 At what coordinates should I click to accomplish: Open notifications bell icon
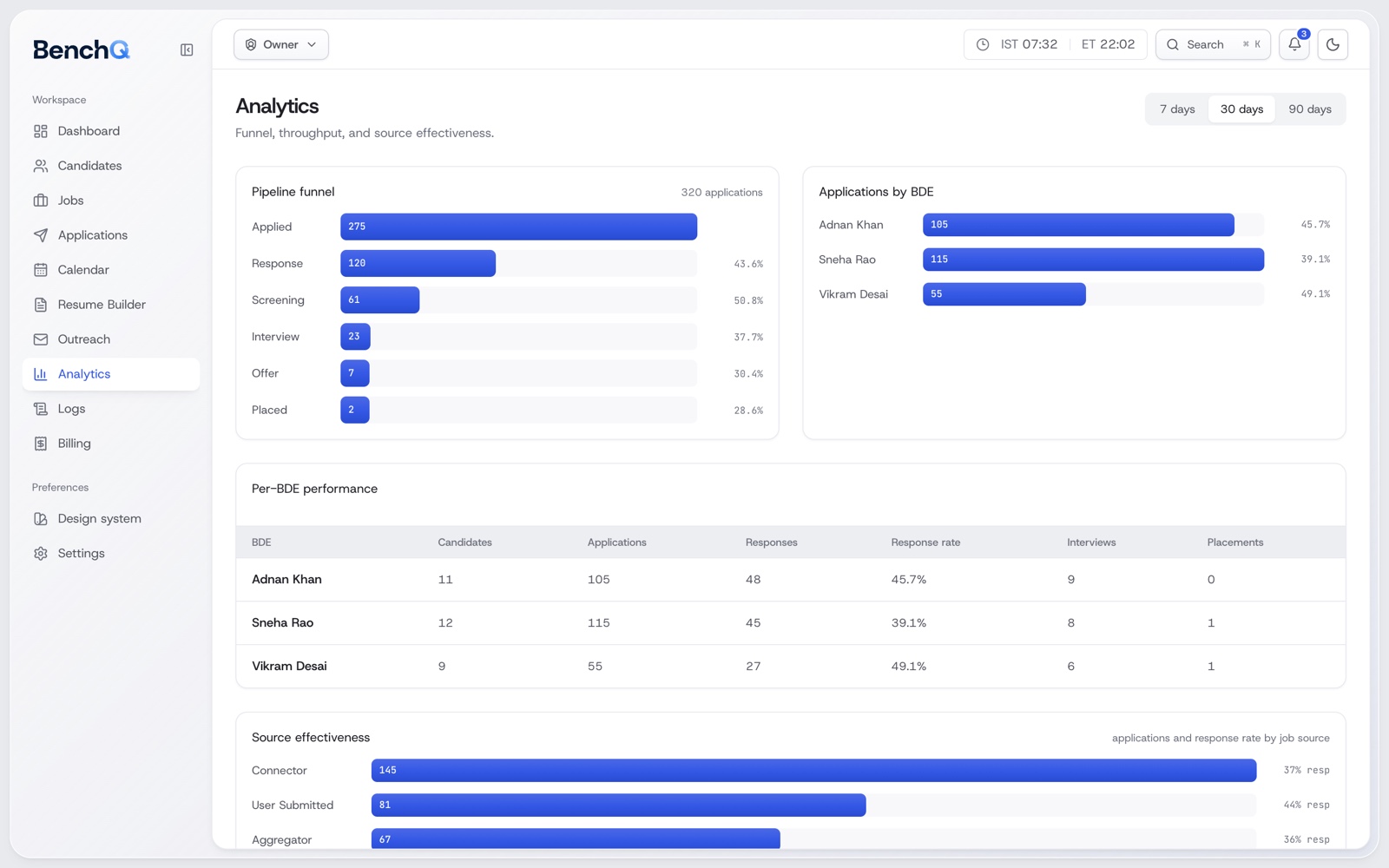pyautogui.click(x=1294, y=44)
